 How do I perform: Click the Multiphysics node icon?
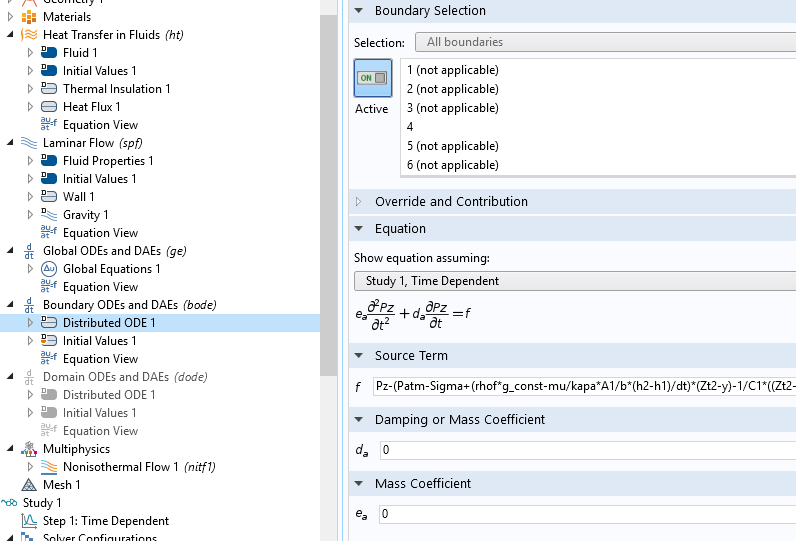click(x=29, y=449)
